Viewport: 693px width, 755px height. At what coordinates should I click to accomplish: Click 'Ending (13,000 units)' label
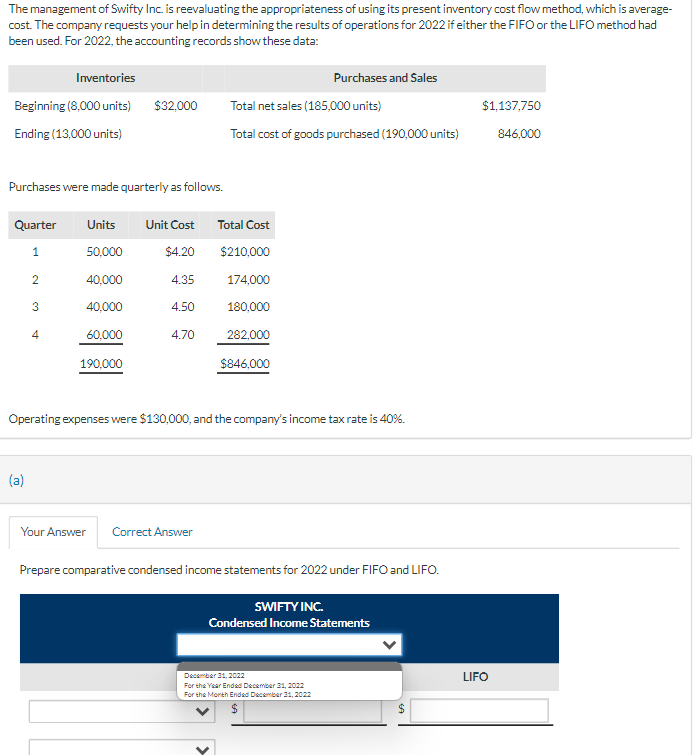point(68,134)
